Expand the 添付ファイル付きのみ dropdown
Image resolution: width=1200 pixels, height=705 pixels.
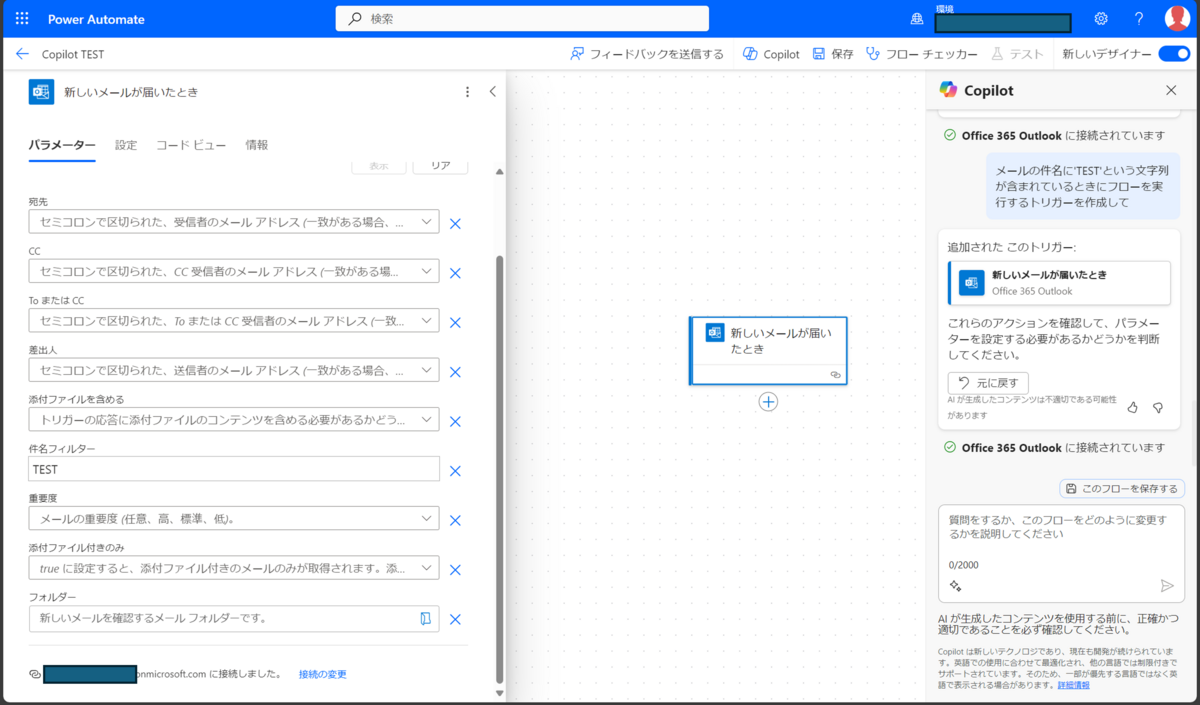tap(427, 568)
